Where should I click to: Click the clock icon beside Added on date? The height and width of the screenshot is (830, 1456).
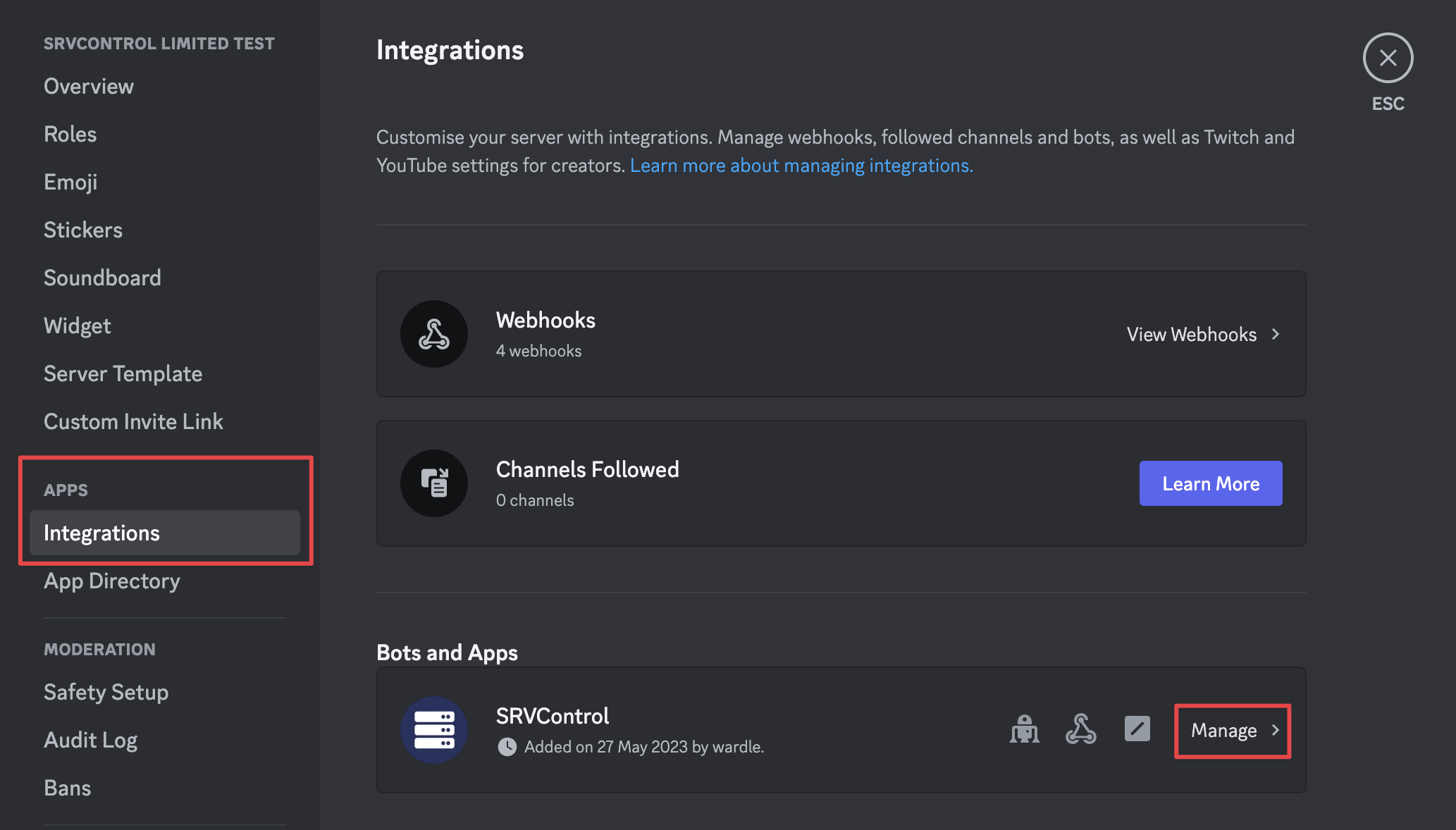click(507, 747)
